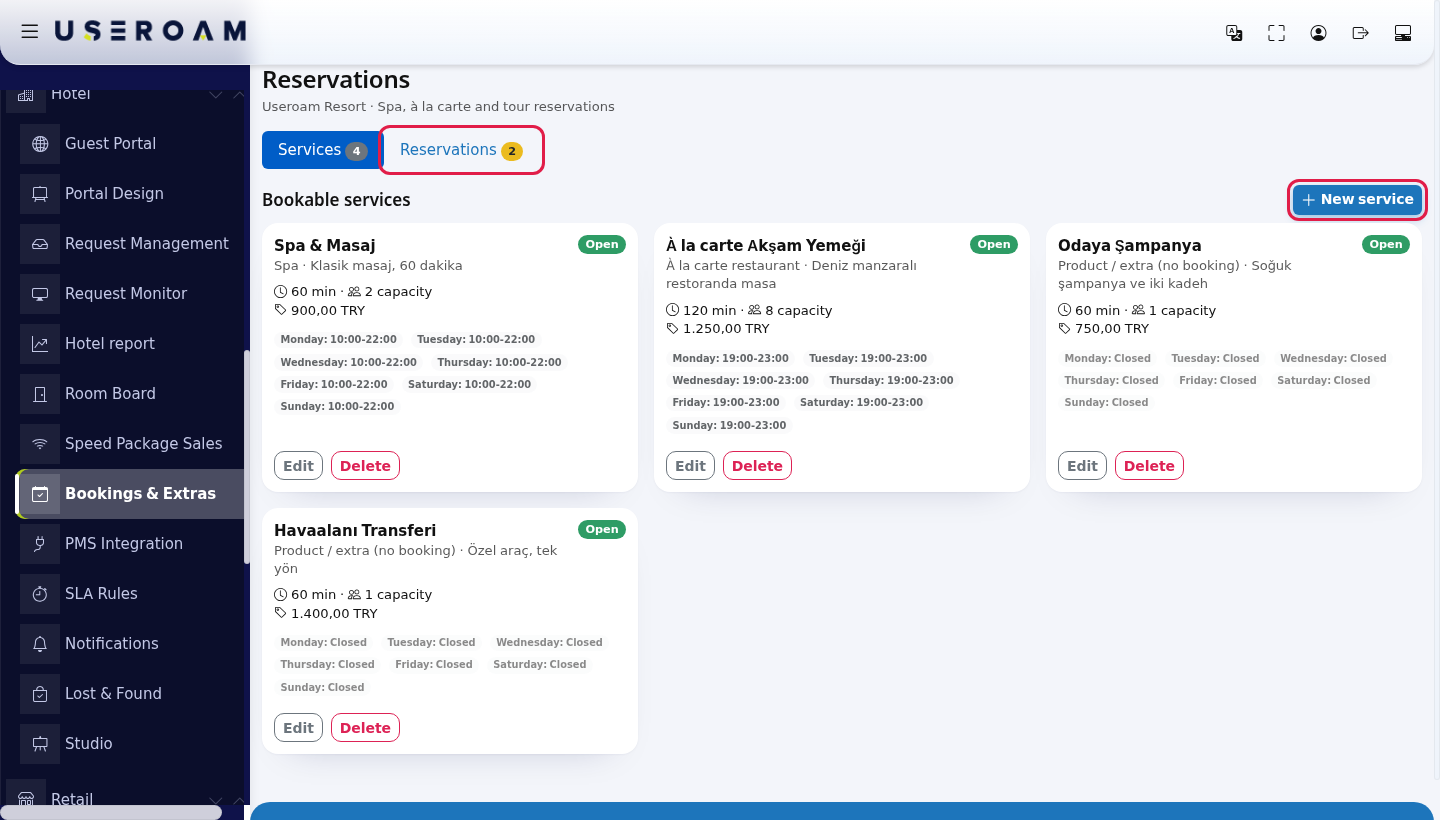
Task: Click the Speed Package Sales wifi icon
Action: 40,444
